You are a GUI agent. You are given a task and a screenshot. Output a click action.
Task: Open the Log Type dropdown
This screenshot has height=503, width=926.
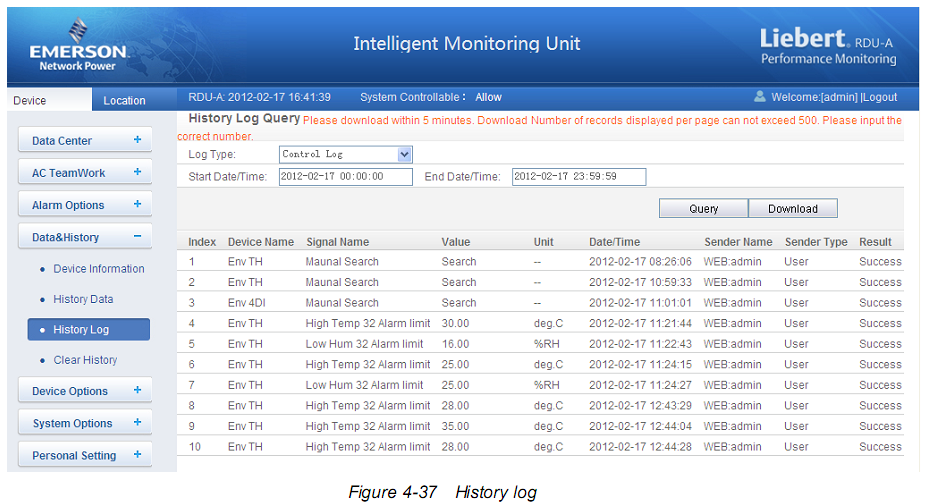404,155
